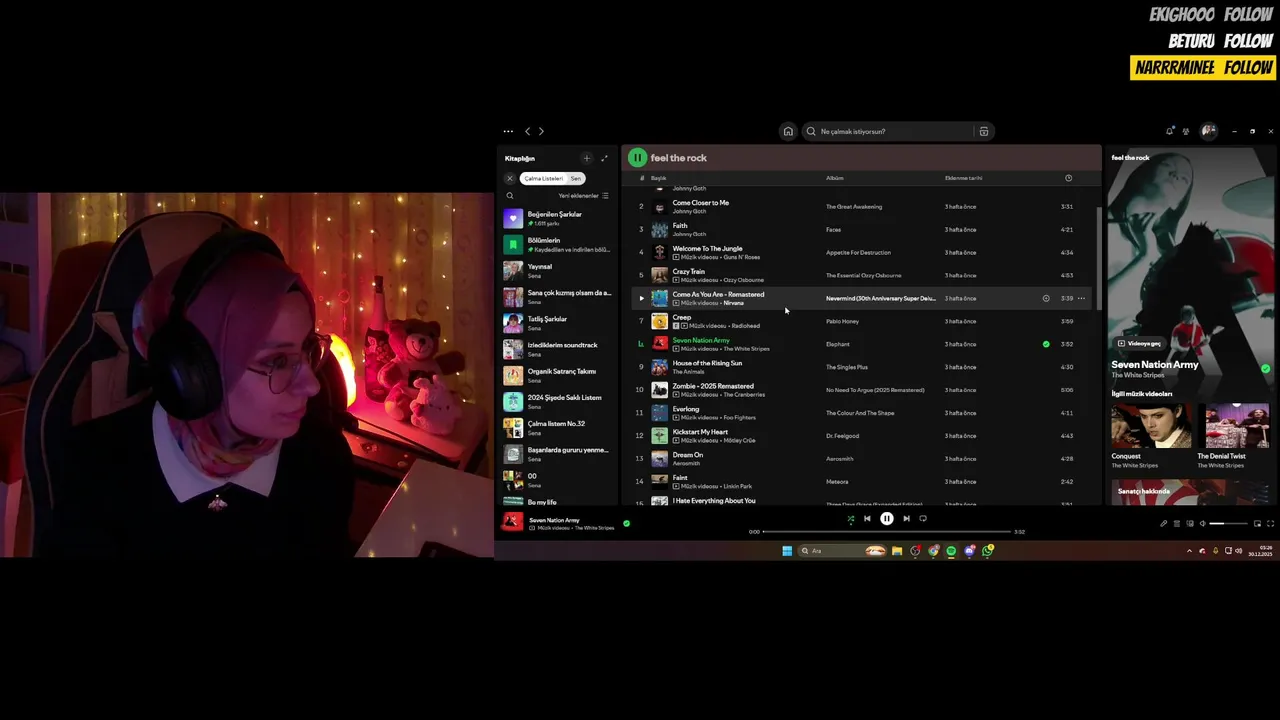Select Kickstart My Heart track

[862, 436]
